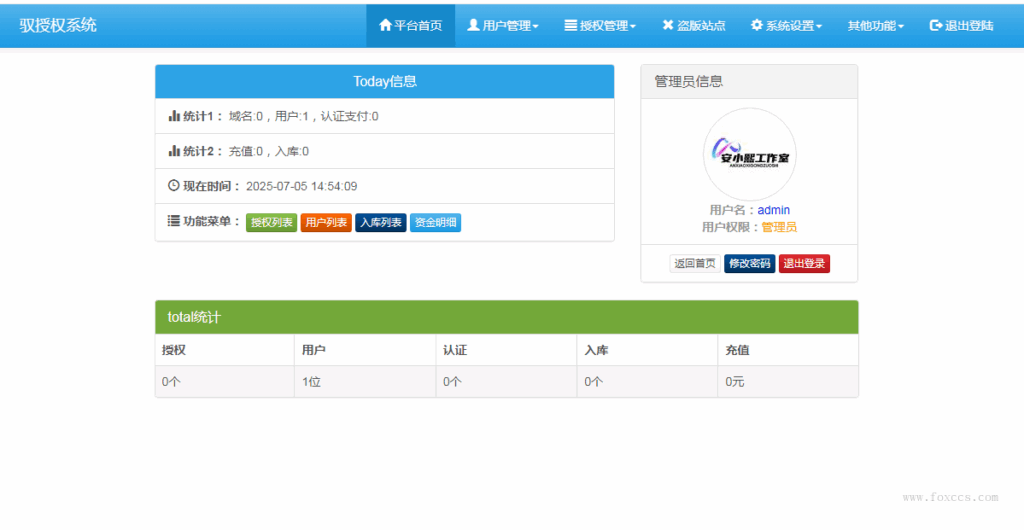Click the 域名:0，用户:1，认证支付:0 text
Image resolution: width=1024 pixels, height=530 pixels.
[x=304, y=116]
